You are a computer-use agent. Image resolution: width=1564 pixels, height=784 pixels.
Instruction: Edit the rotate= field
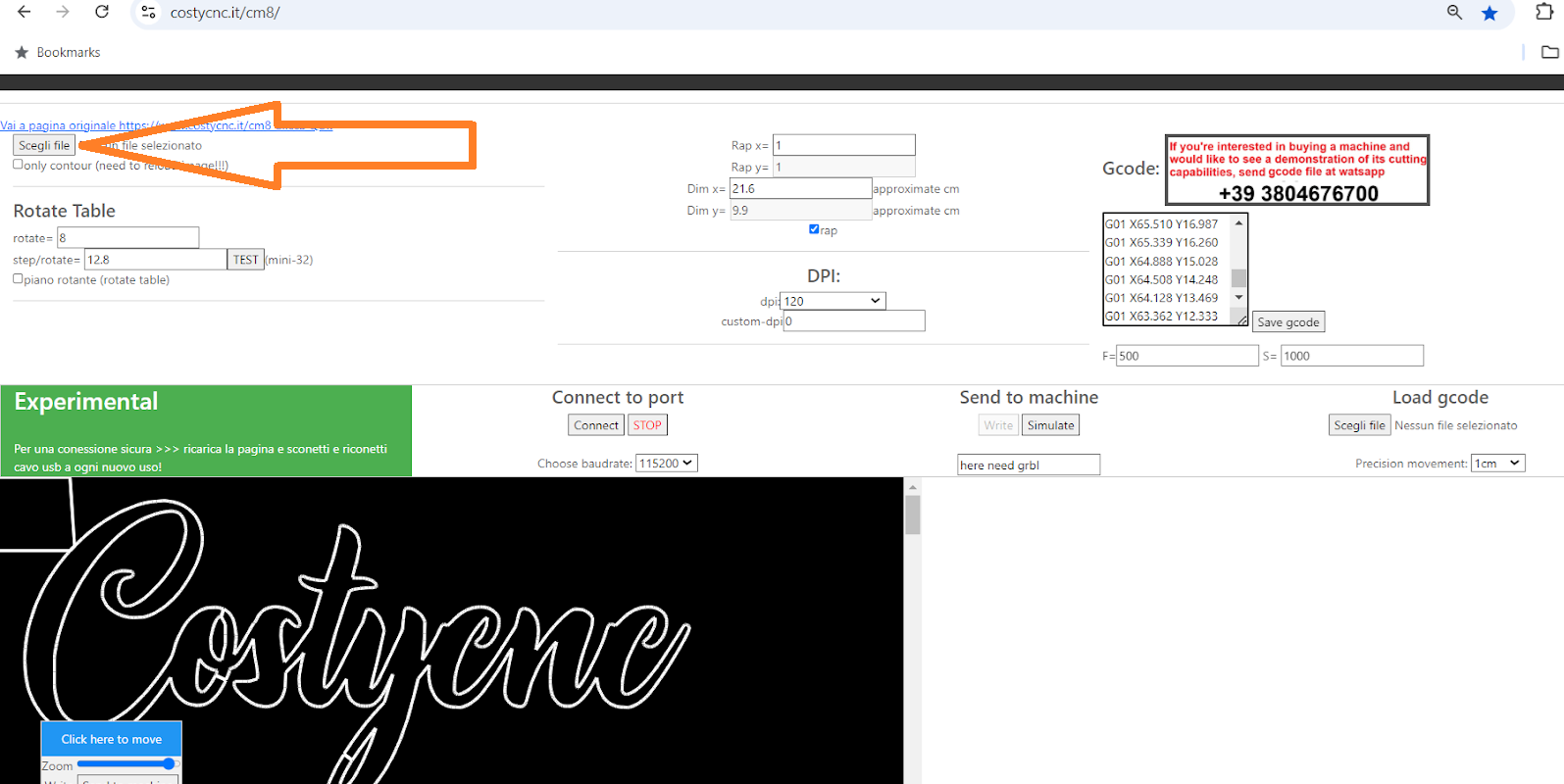[127, 237]
